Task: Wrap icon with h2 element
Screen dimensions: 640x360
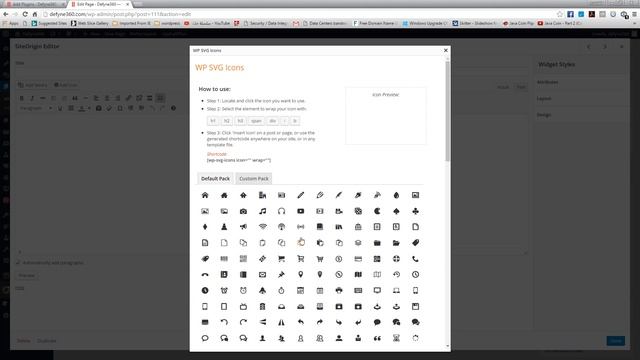Action: pyautogui.click(x=227, y=121)
